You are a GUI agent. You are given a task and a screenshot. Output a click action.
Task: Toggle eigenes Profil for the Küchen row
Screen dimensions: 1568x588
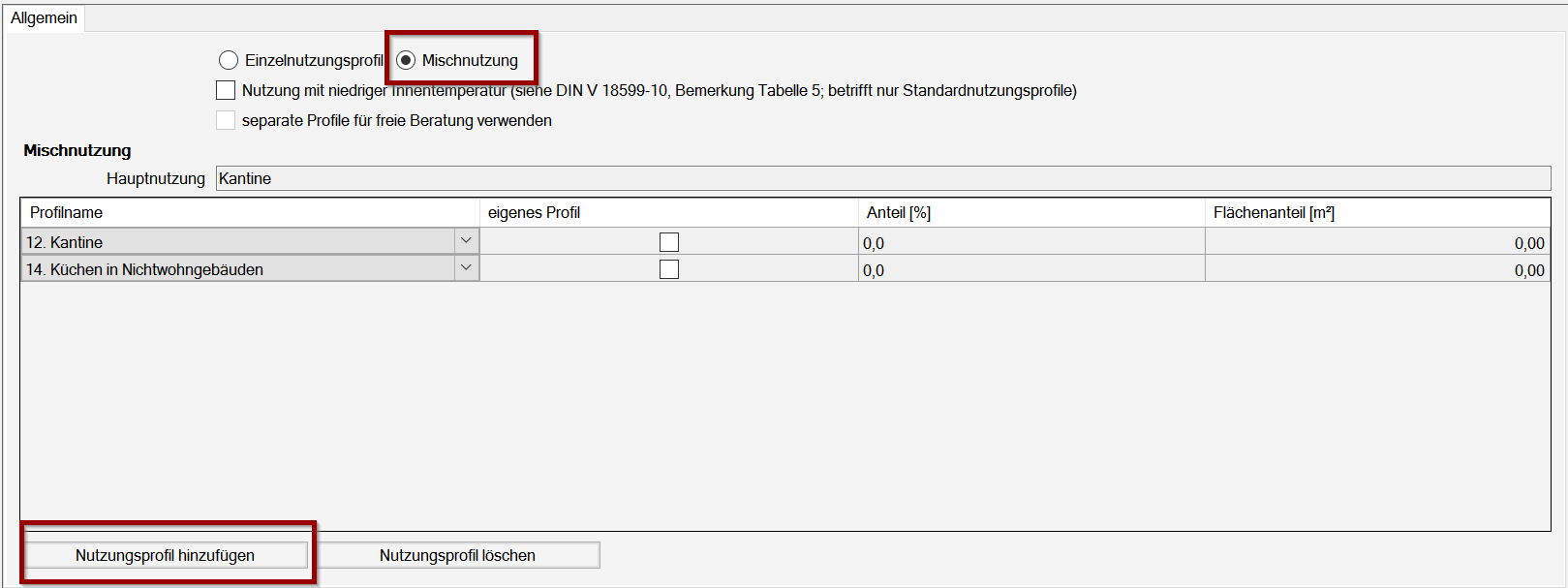(669, 269)
